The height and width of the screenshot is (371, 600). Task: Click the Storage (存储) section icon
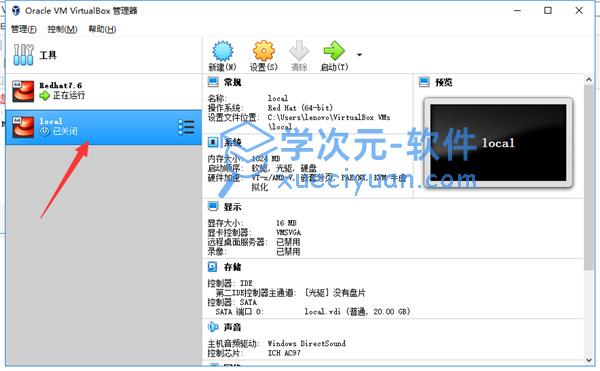point(212,267)
